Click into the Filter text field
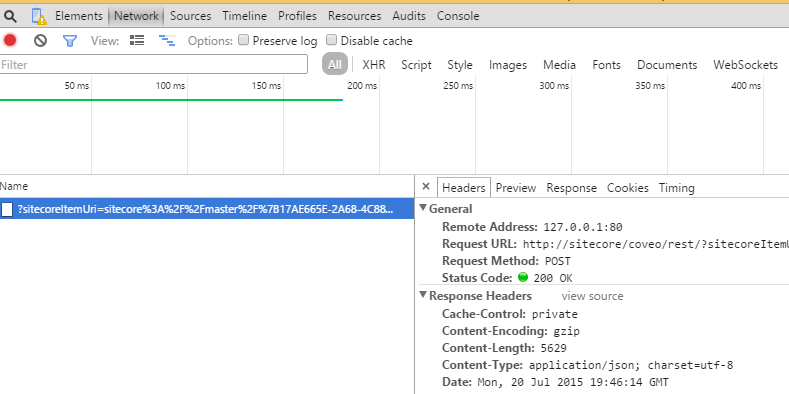Viewport: 789px width, 394px height. pos(153,64)
